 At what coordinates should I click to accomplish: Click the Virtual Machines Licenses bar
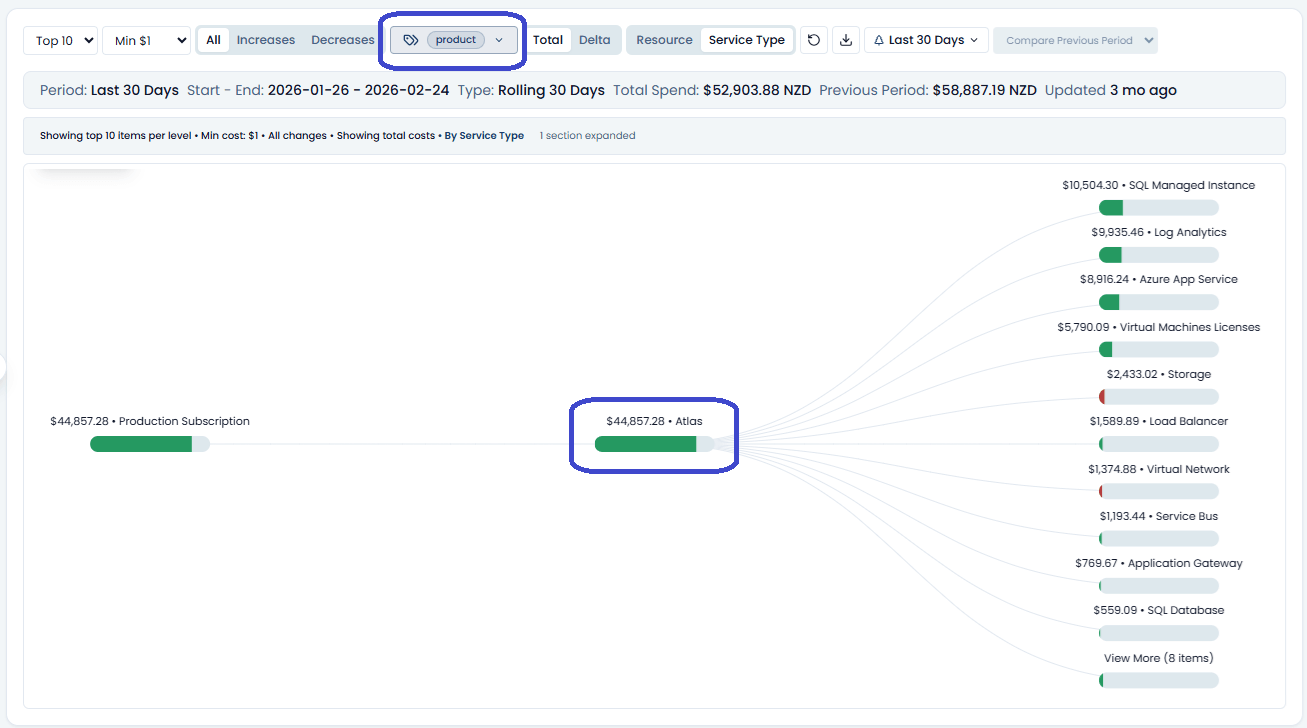click(1159, 350)
